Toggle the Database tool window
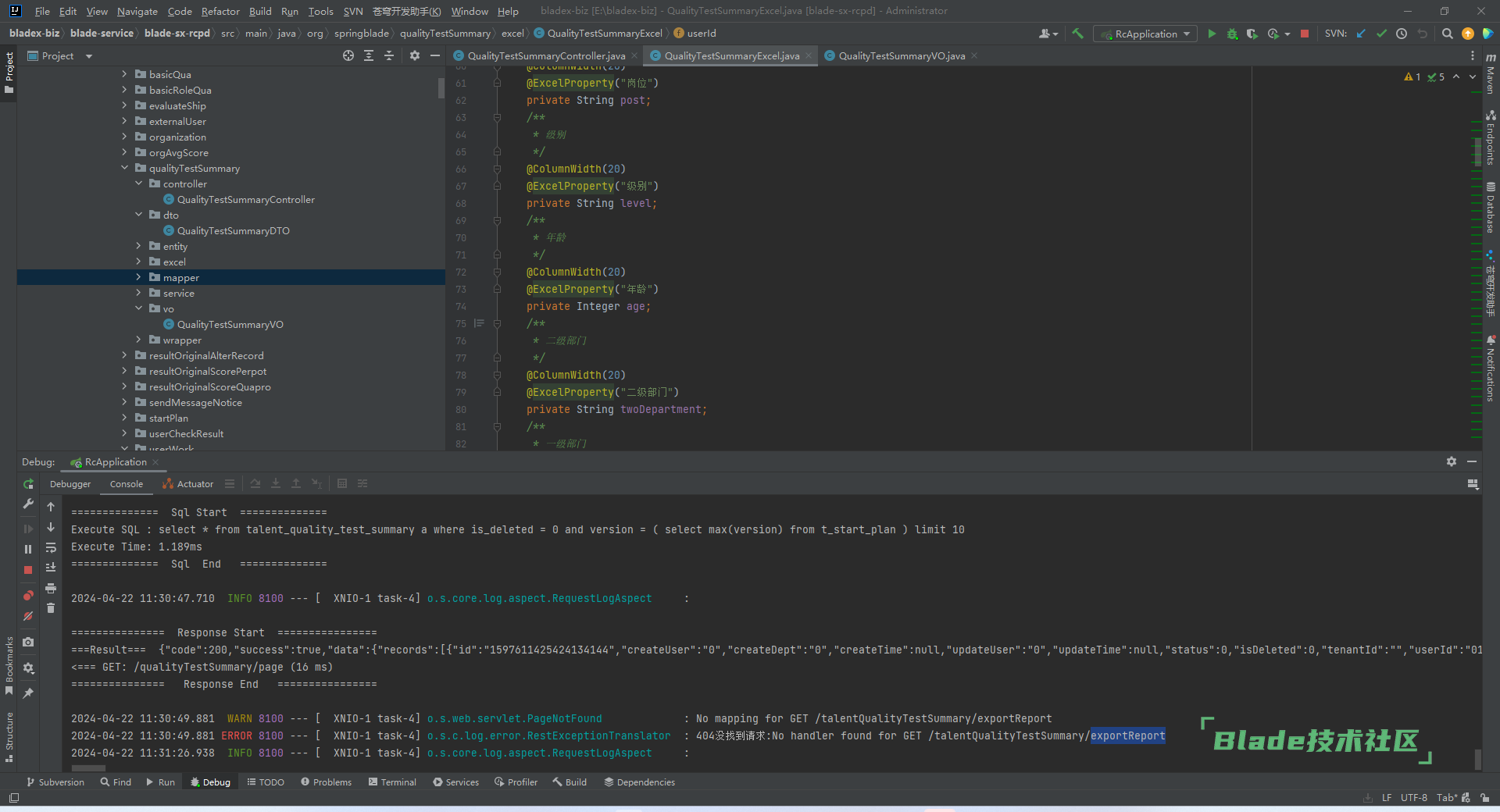1500x812 pixels. (1491, 207)
